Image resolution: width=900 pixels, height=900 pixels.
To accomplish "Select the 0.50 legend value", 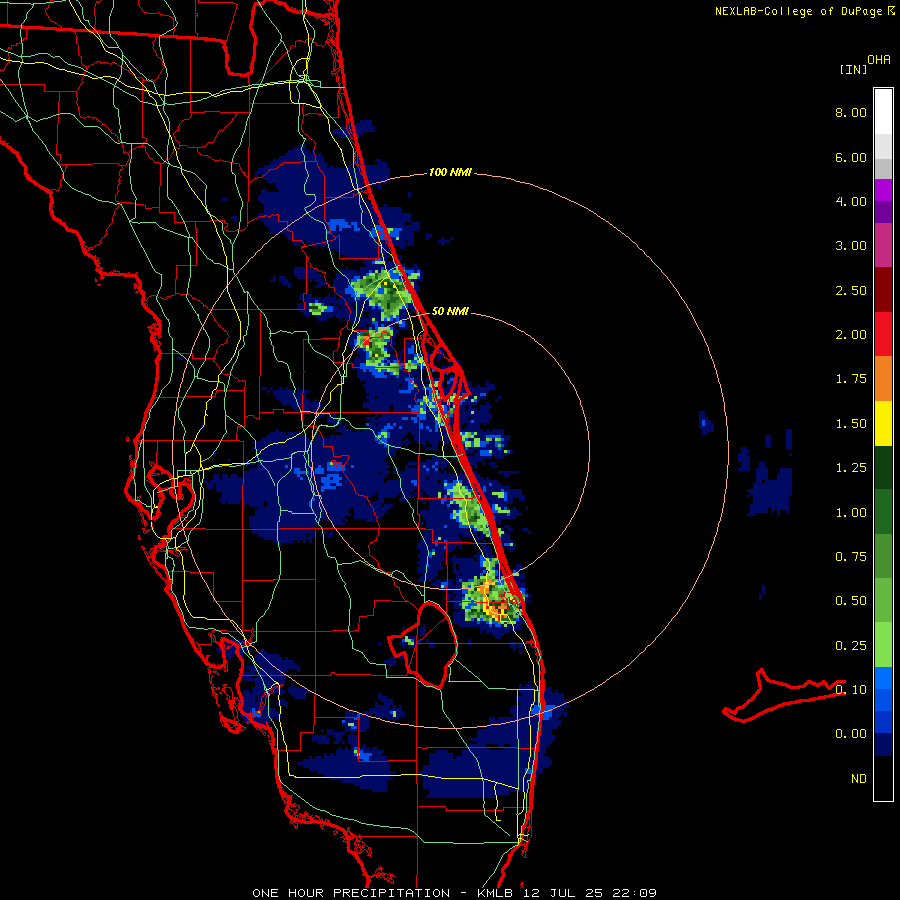I will click(x=851, y=601).
